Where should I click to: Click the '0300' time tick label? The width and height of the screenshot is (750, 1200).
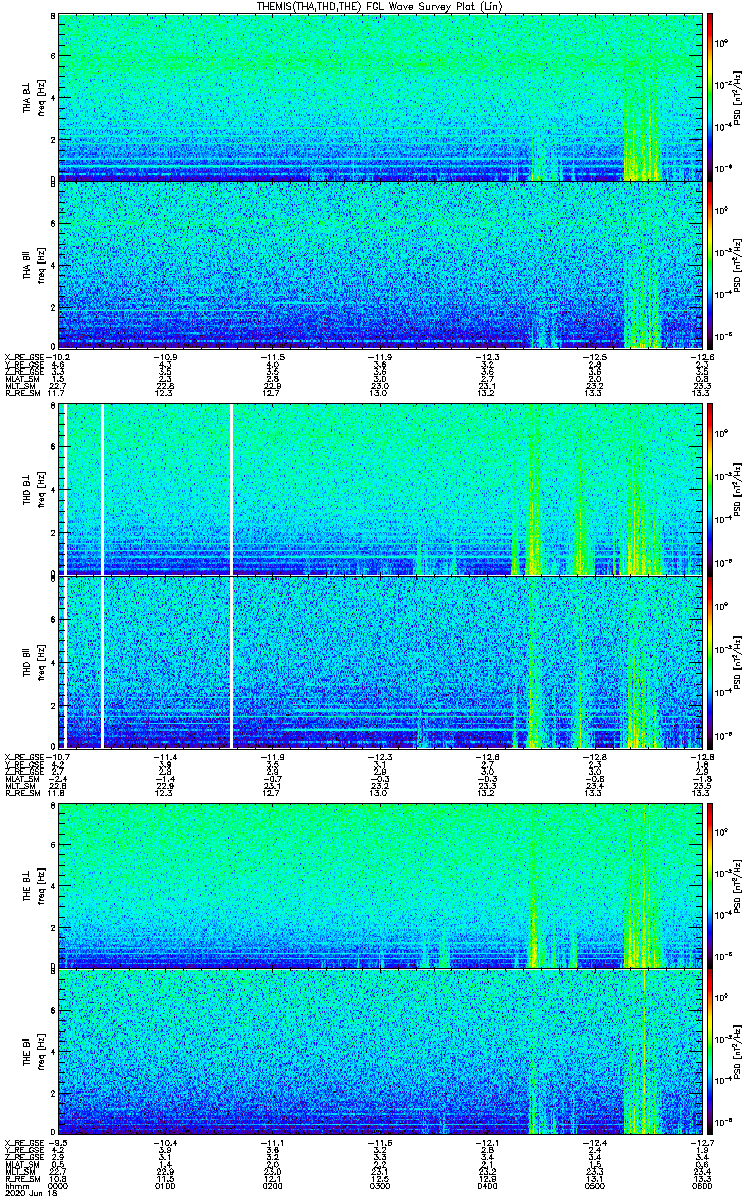tap(380, 1187)
